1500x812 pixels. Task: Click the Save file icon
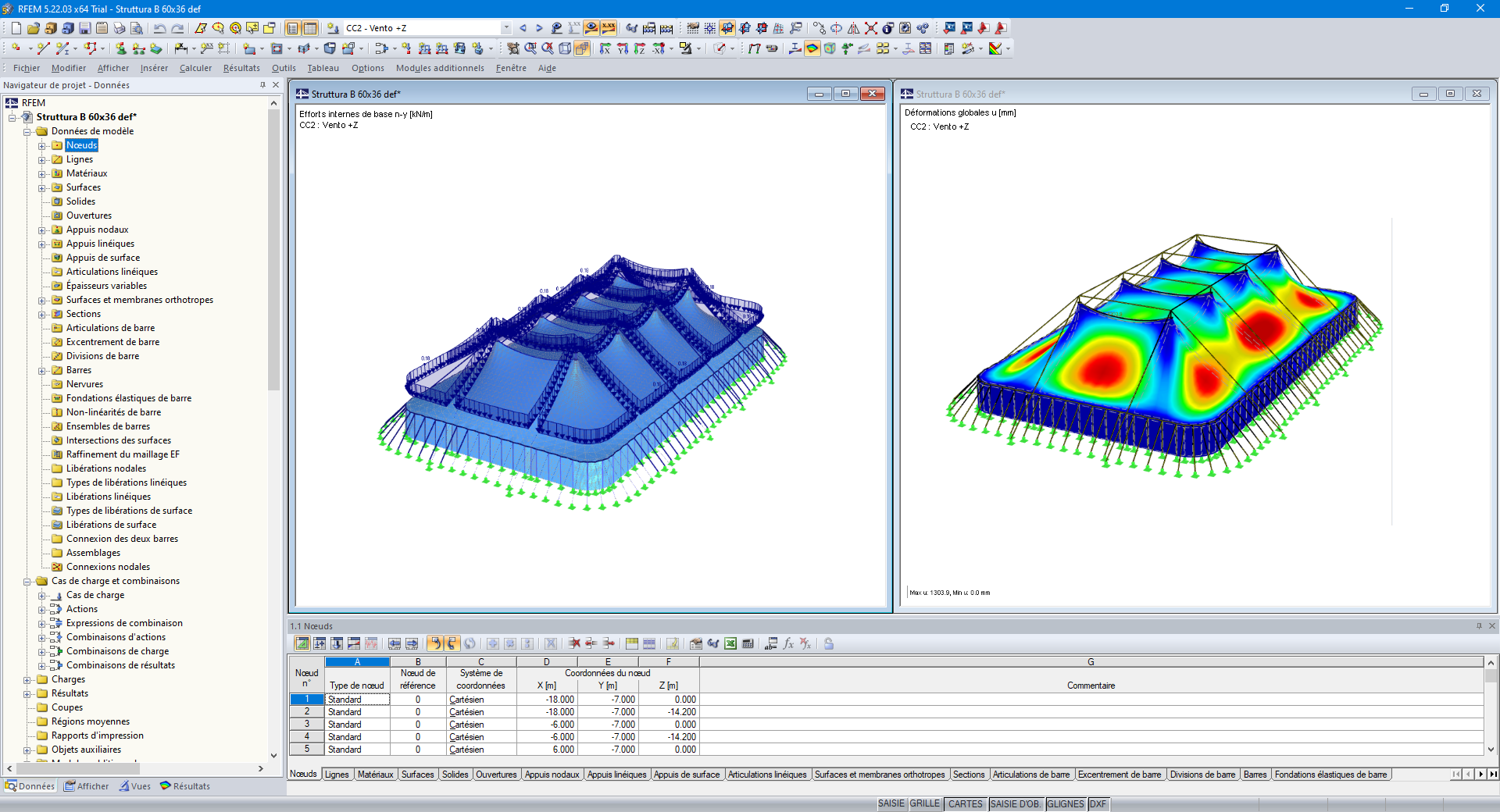pos(84,28)
